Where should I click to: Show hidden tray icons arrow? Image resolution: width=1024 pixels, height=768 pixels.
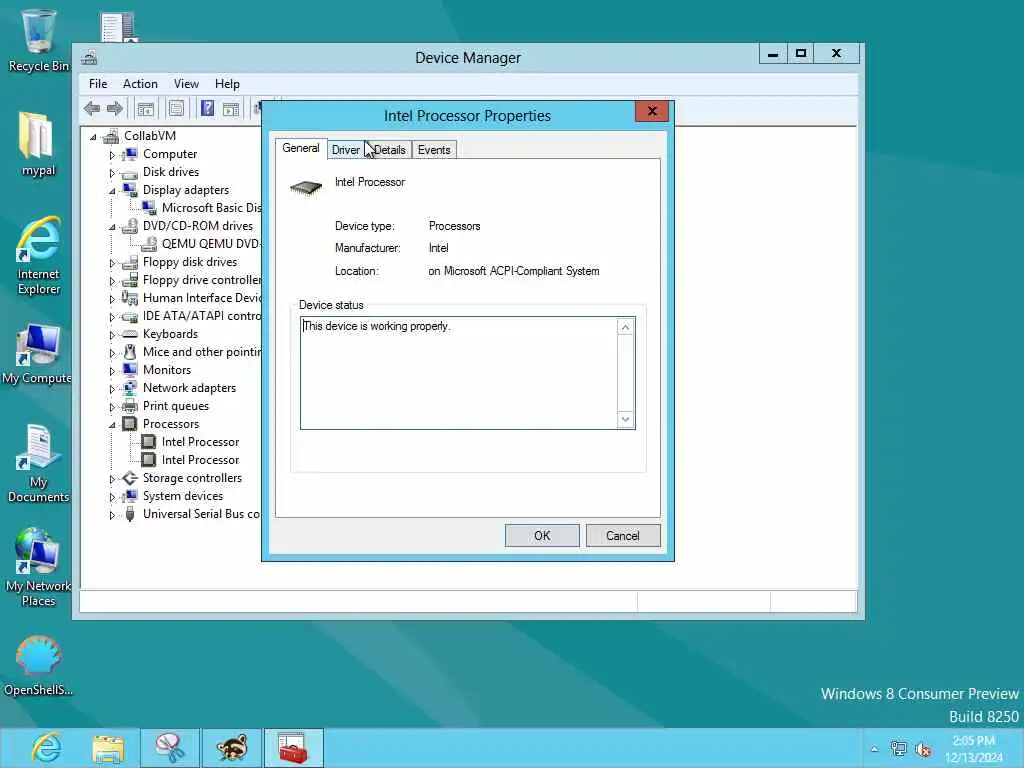pos(874,749)
